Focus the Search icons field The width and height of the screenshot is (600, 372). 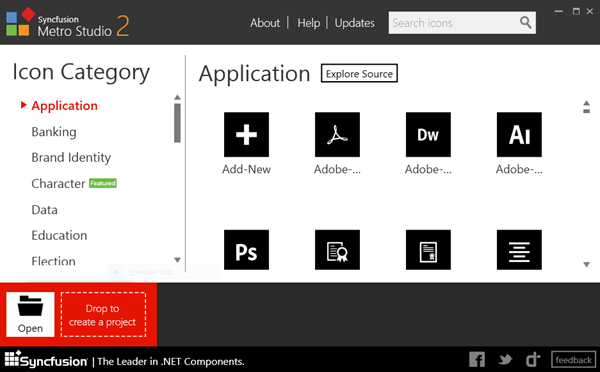click(453, 23)
